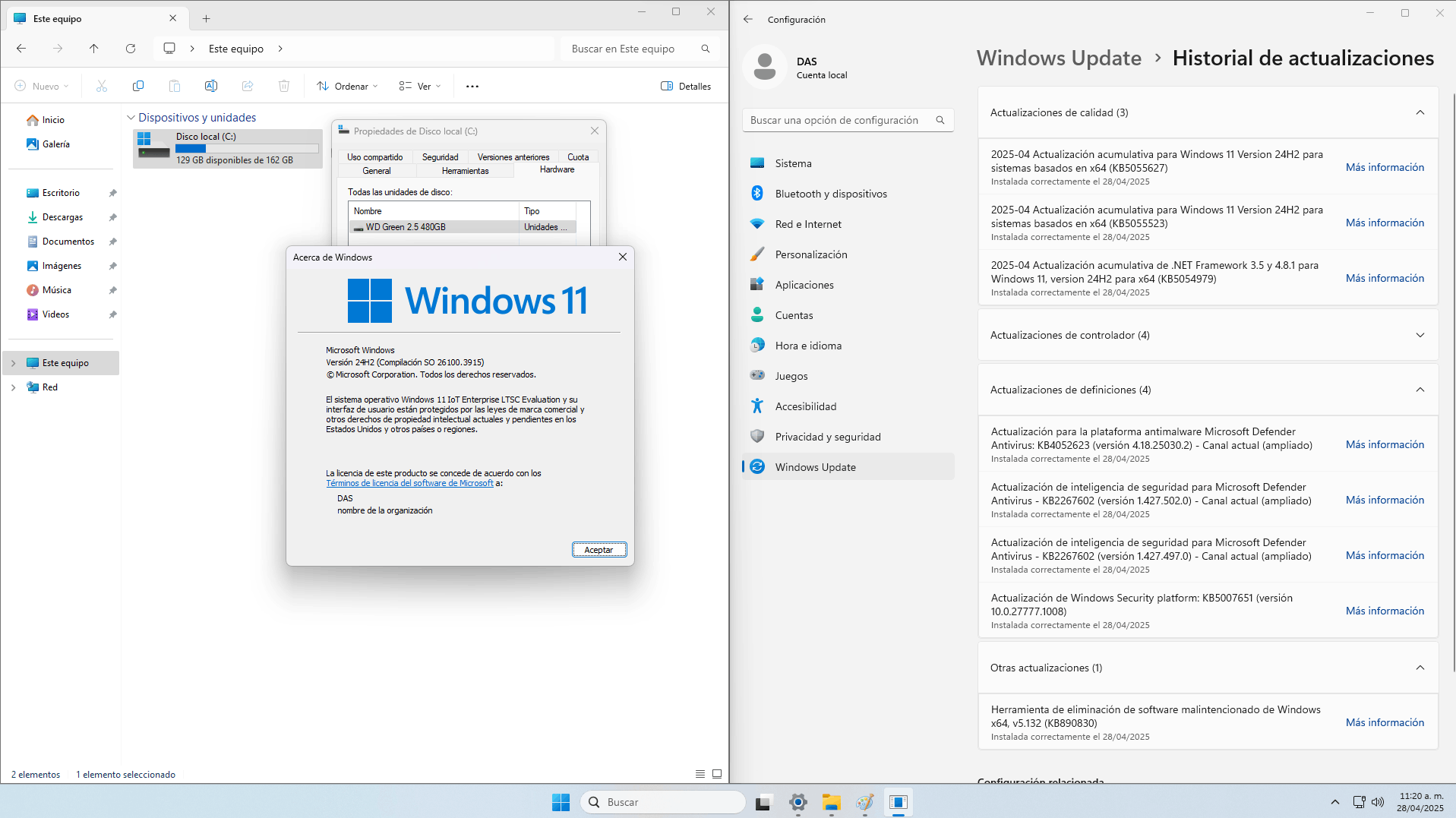Select WD Green 2.5 480GB drive row
The image size is (1456, 818).
[463, 227]
